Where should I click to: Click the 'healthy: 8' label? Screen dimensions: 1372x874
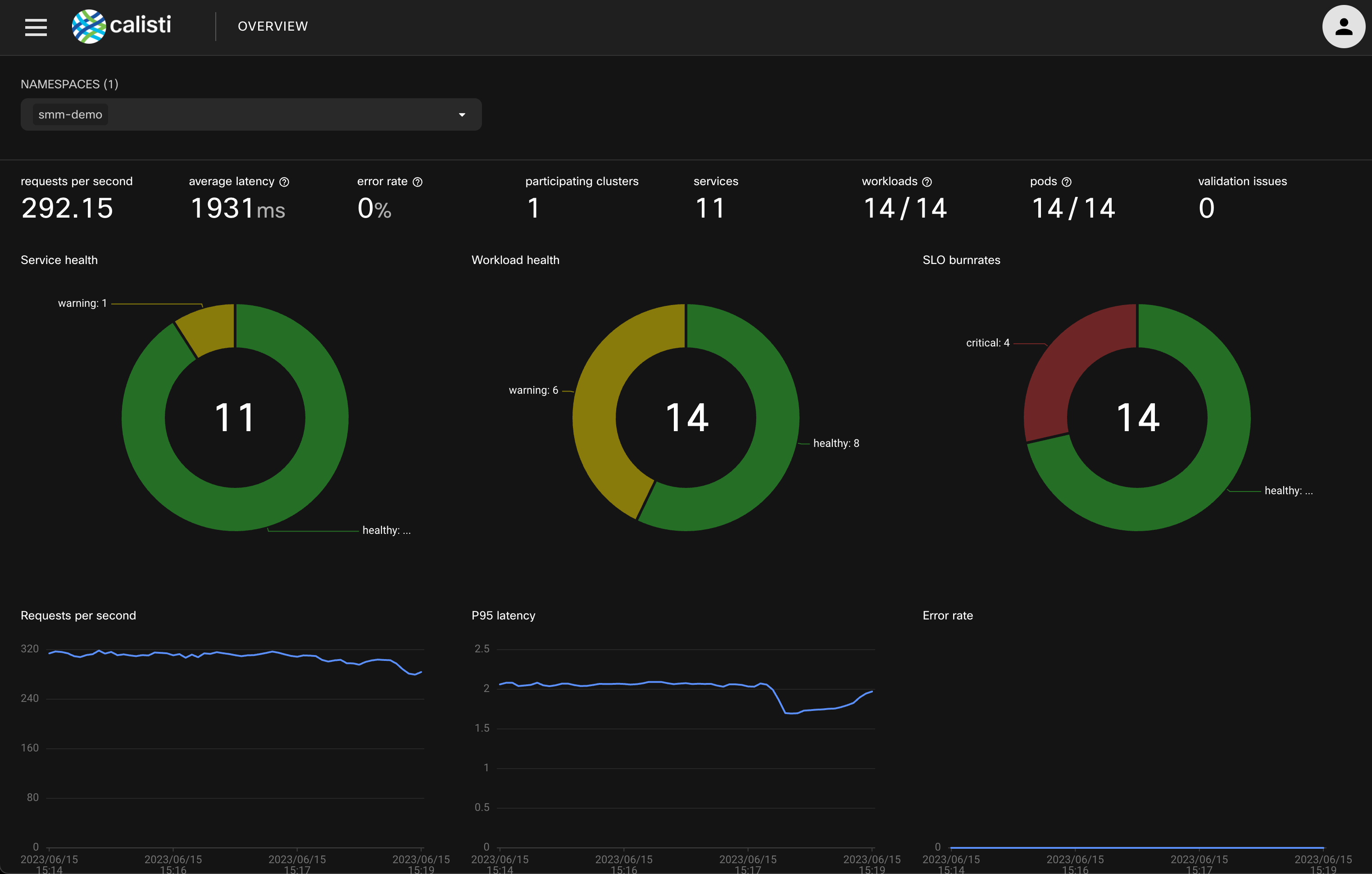click(x=836, y=443)
